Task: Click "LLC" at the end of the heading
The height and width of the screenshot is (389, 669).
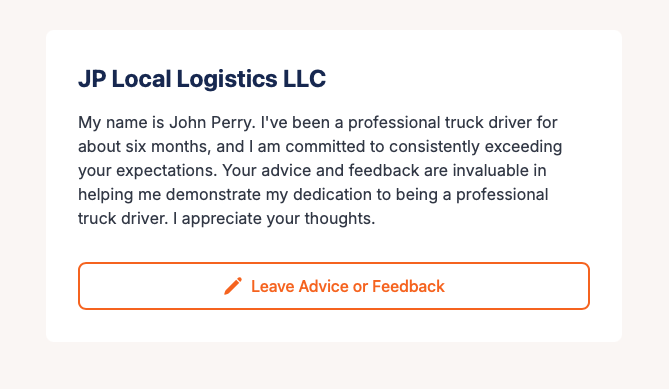Action: click(x=305, y=79)
